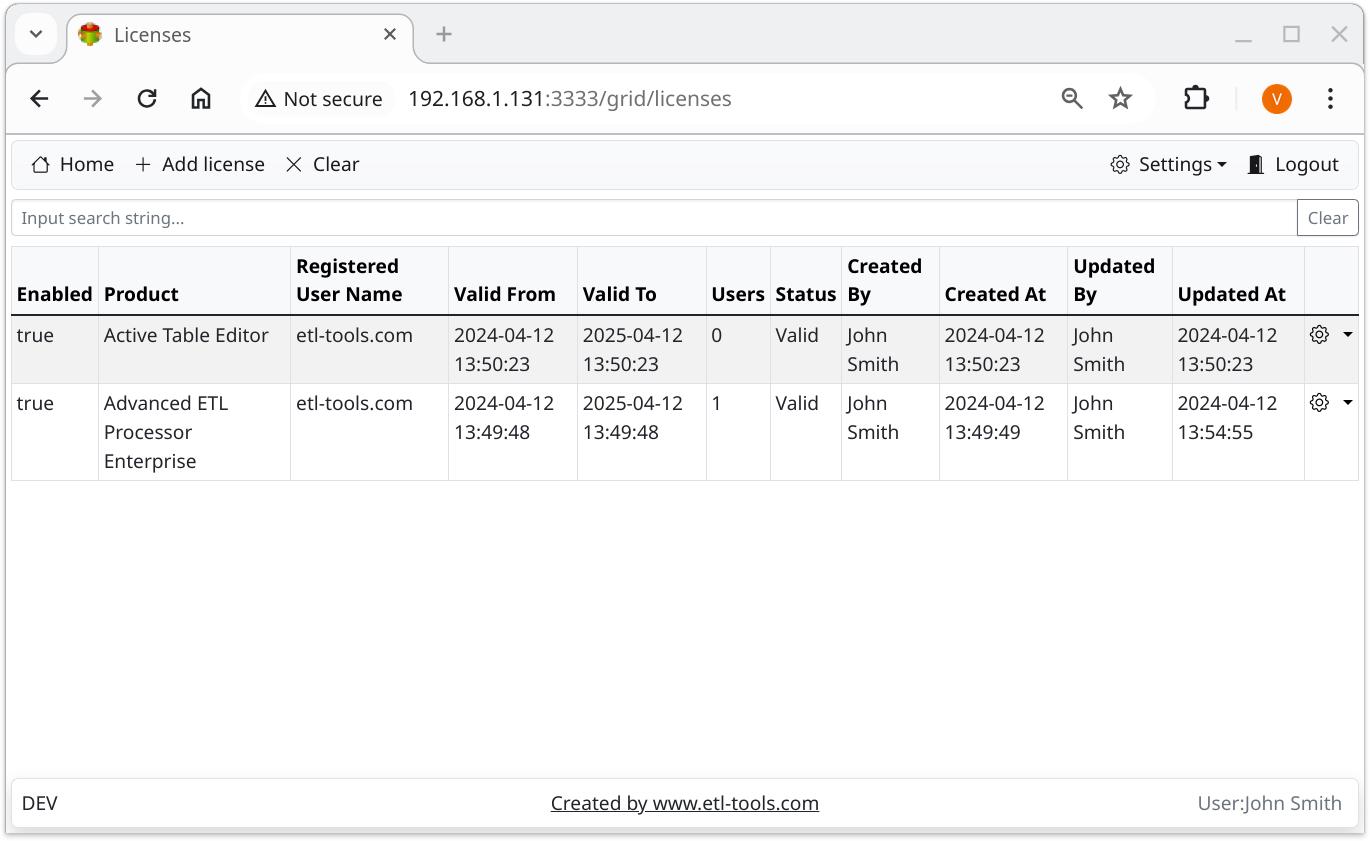Reload the page with refresh icon
The image size is (1370, 841).
[x=147, y=98]
